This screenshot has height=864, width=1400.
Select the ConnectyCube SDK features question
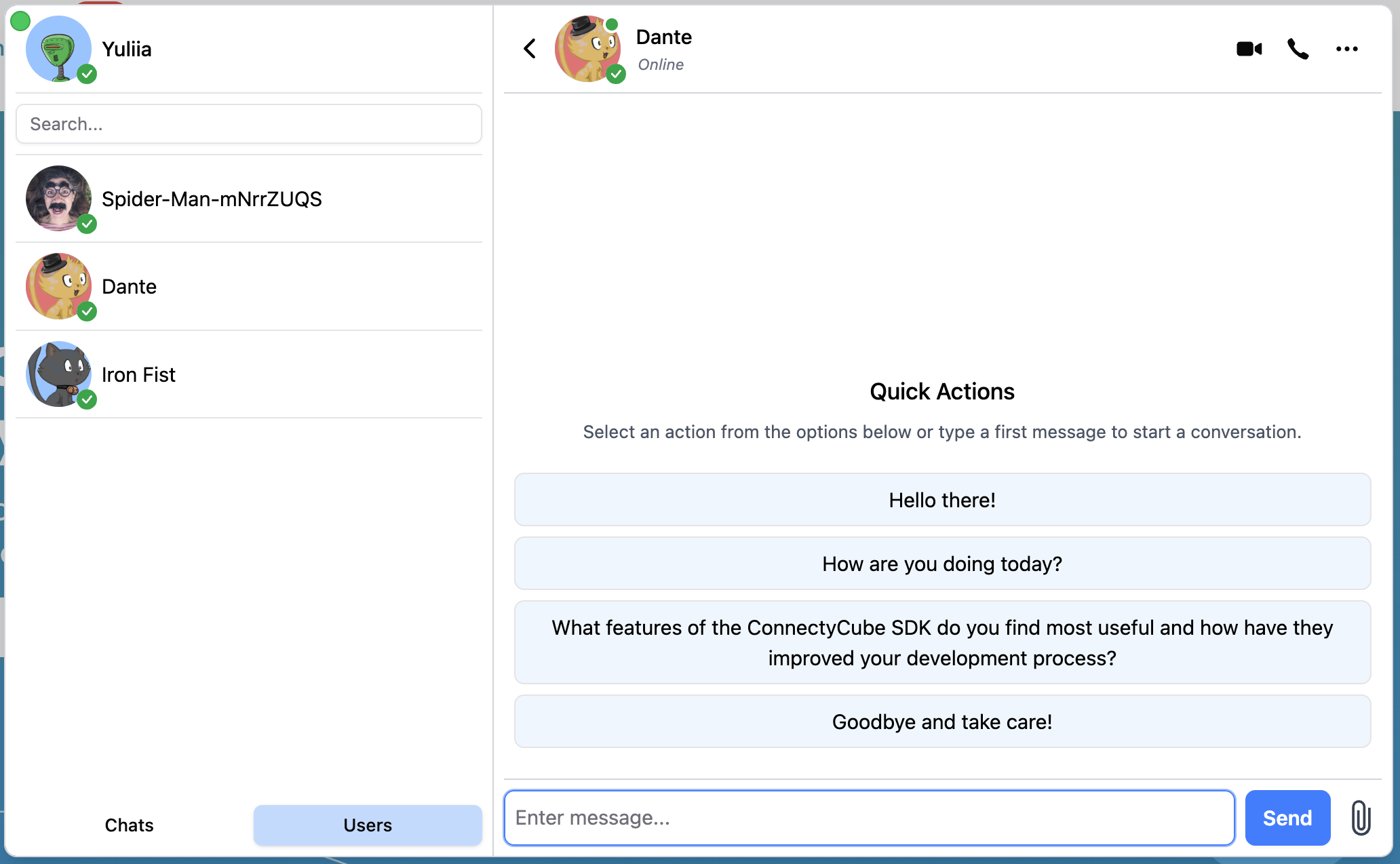click(942, 642)
